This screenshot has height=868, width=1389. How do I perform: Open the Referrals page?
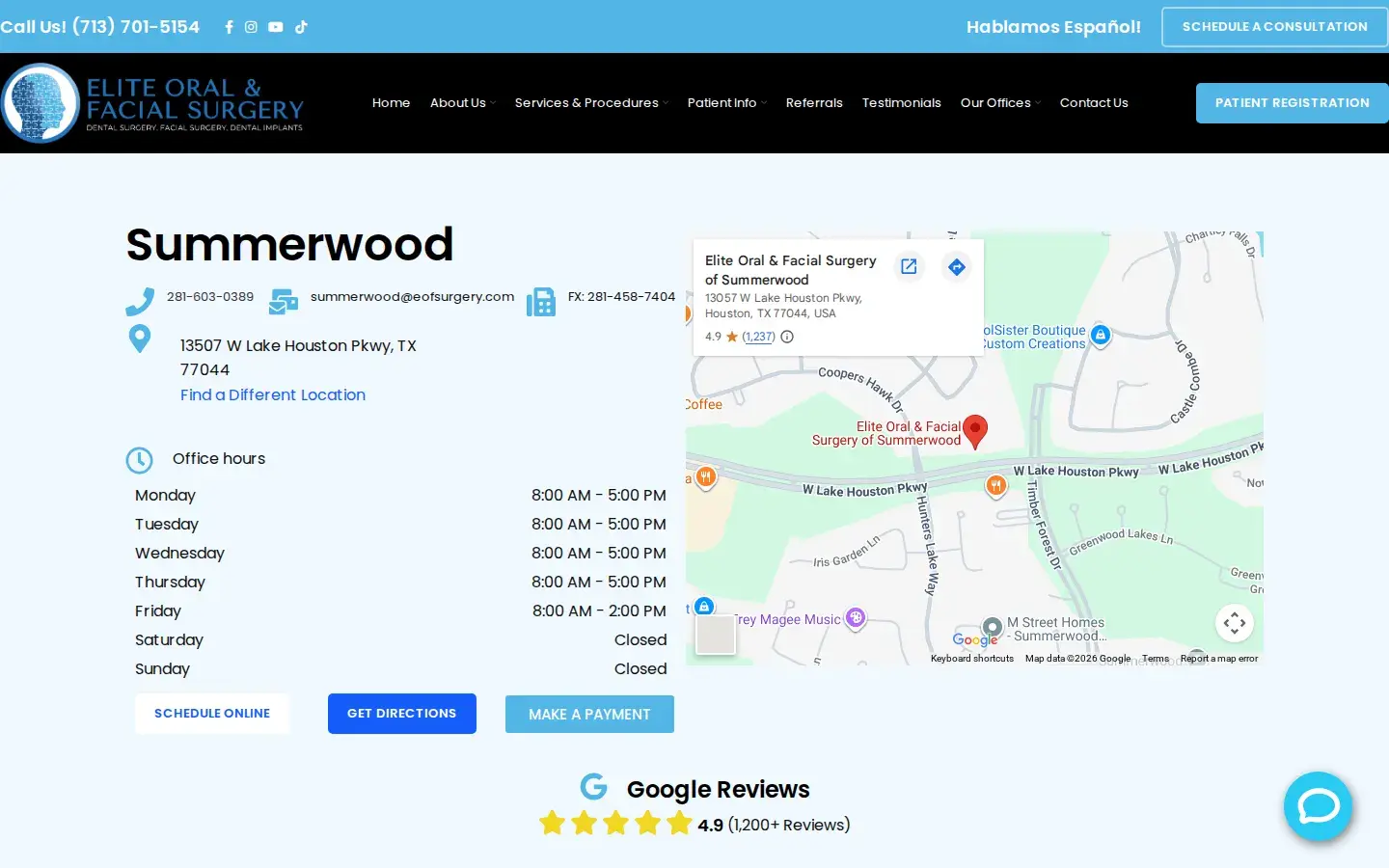pos(814,103)
